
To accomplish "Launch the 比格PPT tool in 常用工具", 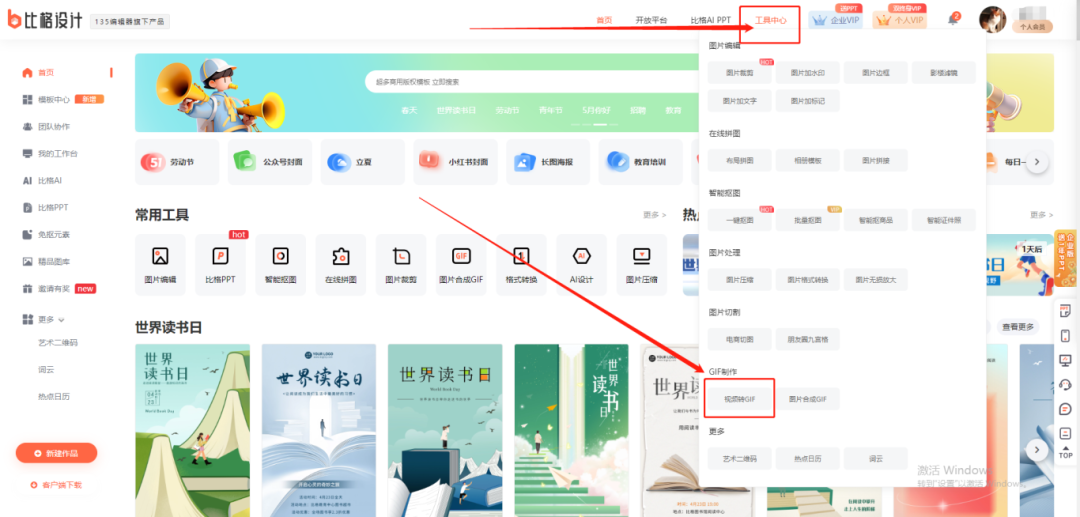I will [x=220, y=257].
